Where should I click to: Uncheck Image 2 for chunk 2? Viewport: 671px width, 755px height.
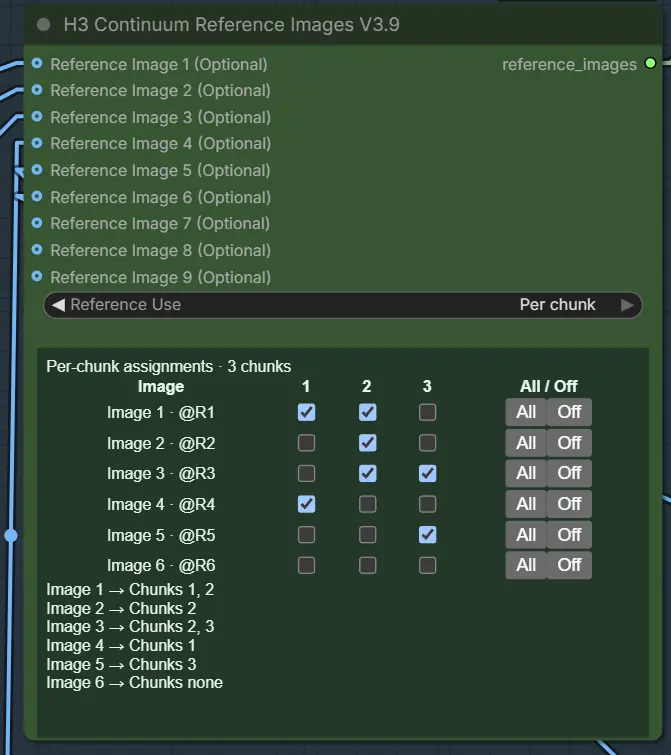pos(368,443)
